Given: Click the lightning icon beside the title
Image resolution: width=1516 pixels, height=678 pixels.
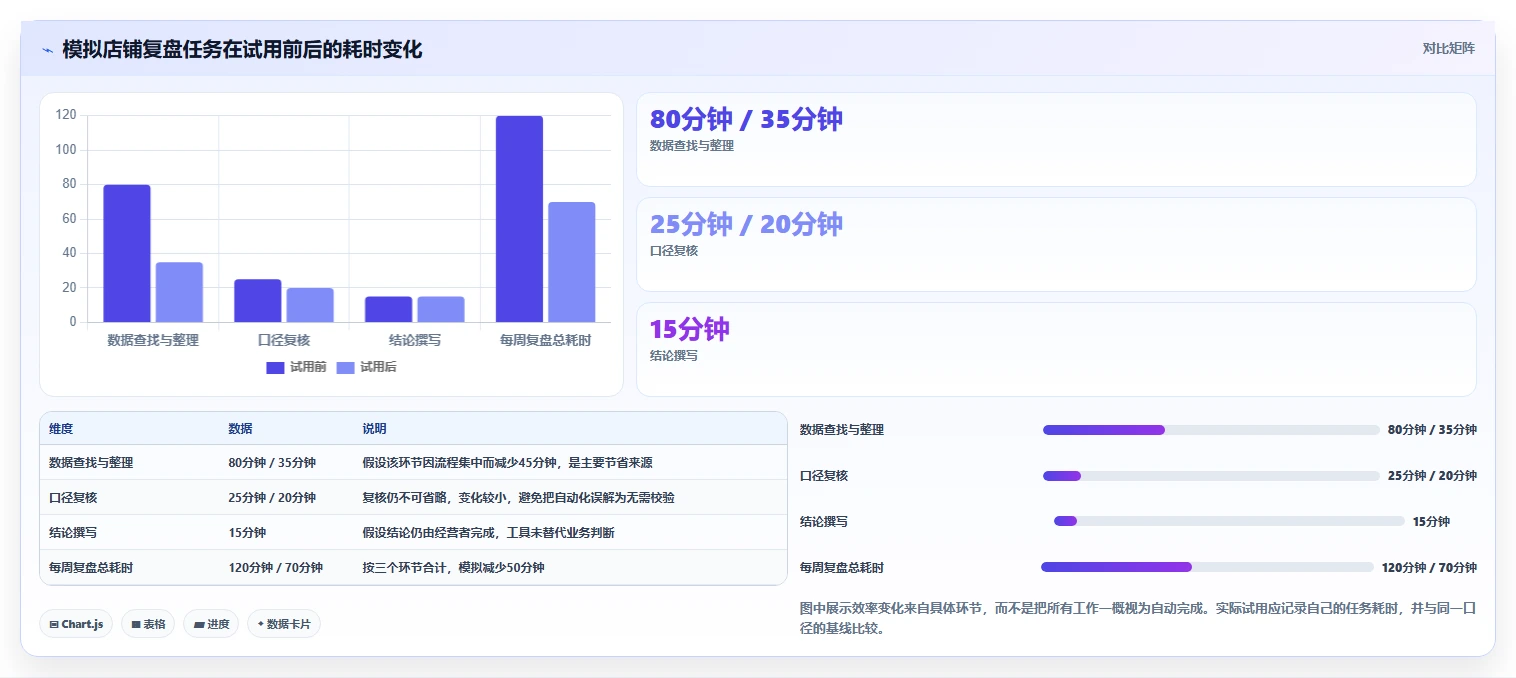Looking at the screenshot, I should tap(47, 50).
